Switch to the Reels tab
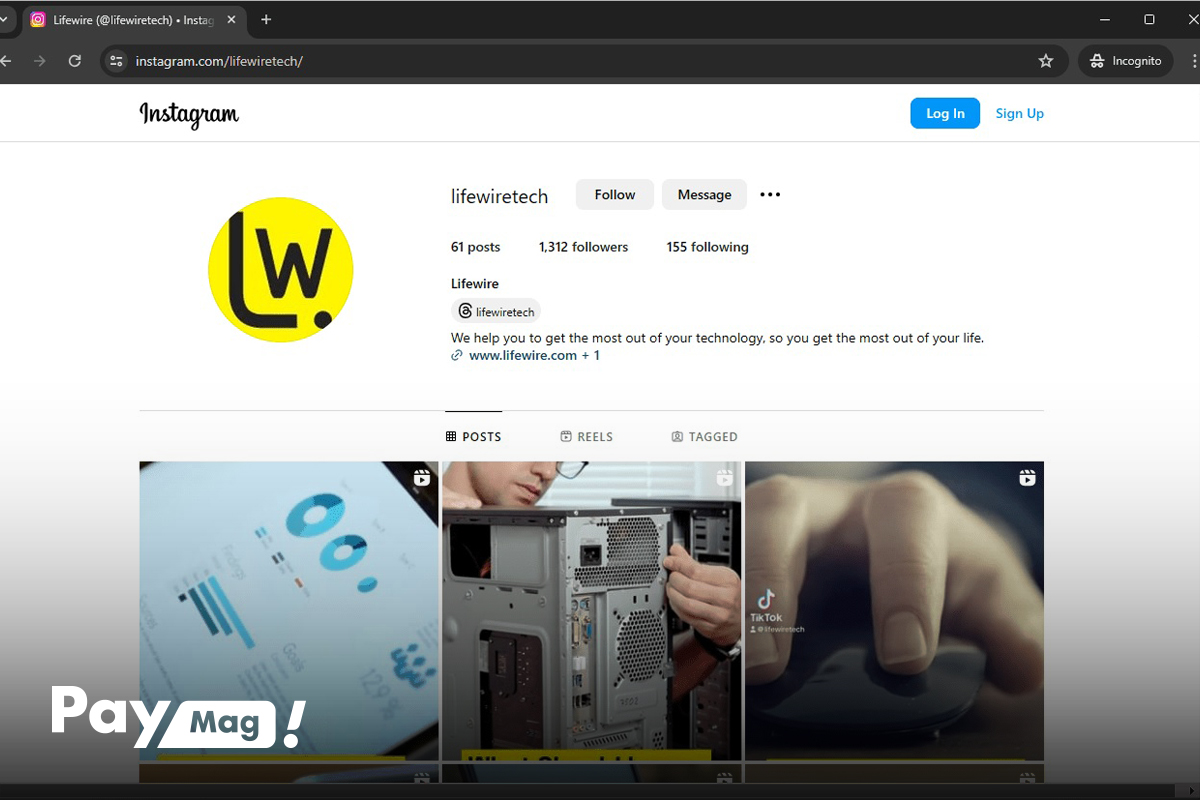This screenshot has width=1200, height=800. pyautogui.click(x=587, y=437)
